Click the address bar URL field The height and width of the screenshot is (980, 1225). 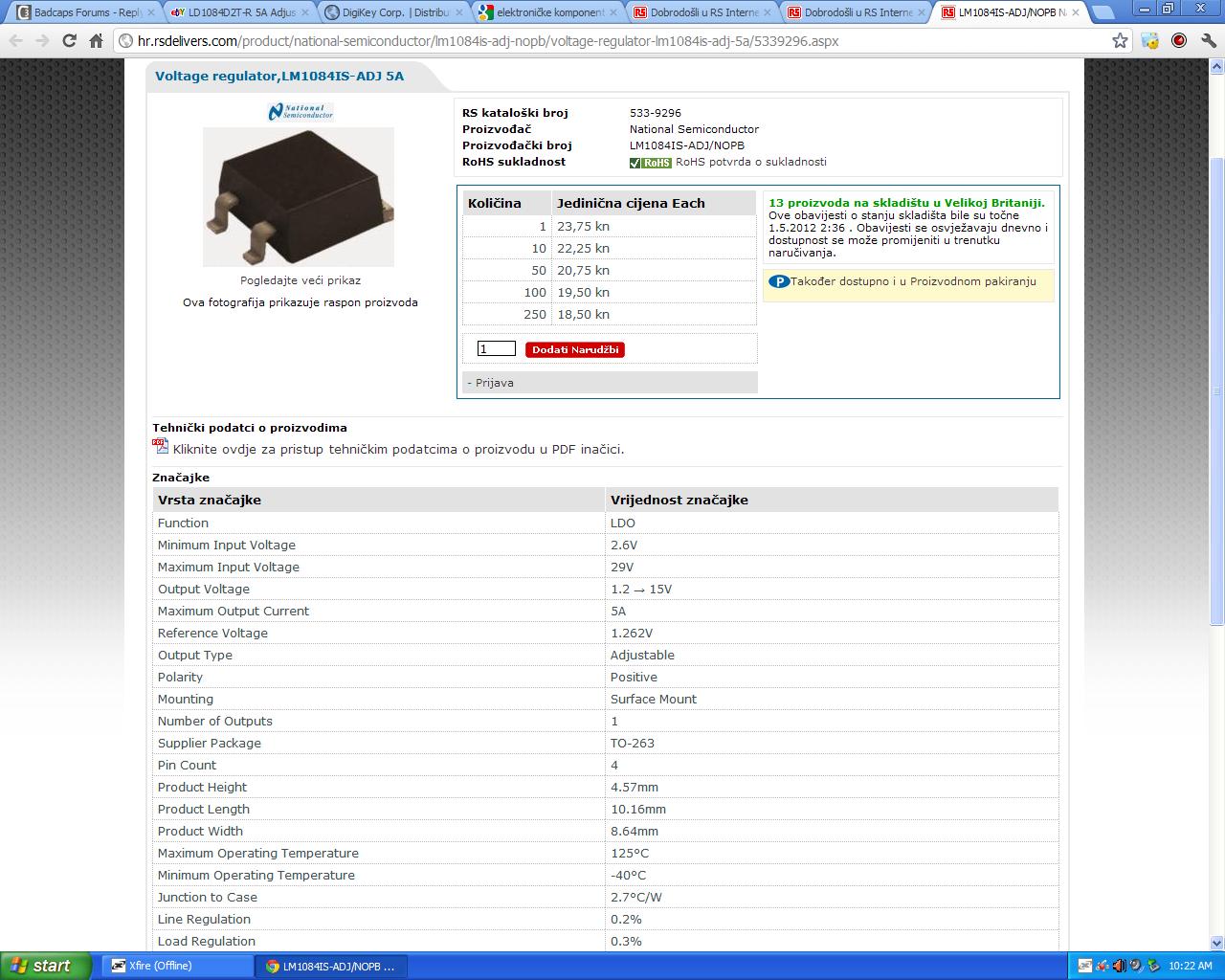click(x=612, y=41)
